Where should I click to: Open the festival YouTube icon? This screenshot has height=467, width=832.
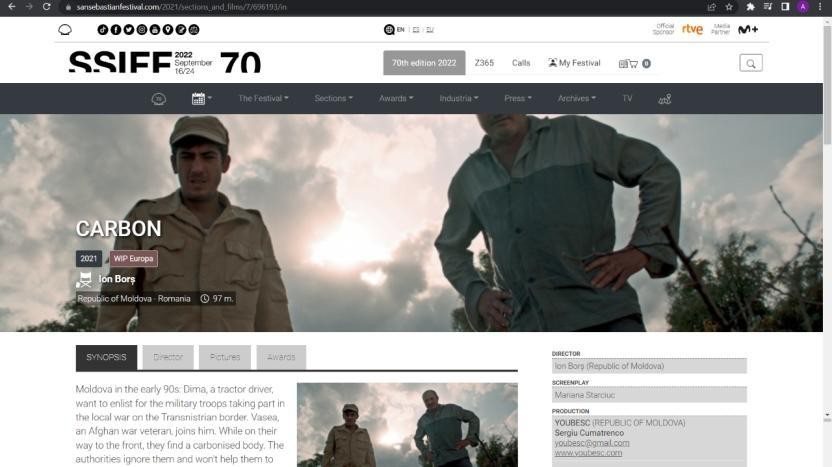[x=155, y=30]
